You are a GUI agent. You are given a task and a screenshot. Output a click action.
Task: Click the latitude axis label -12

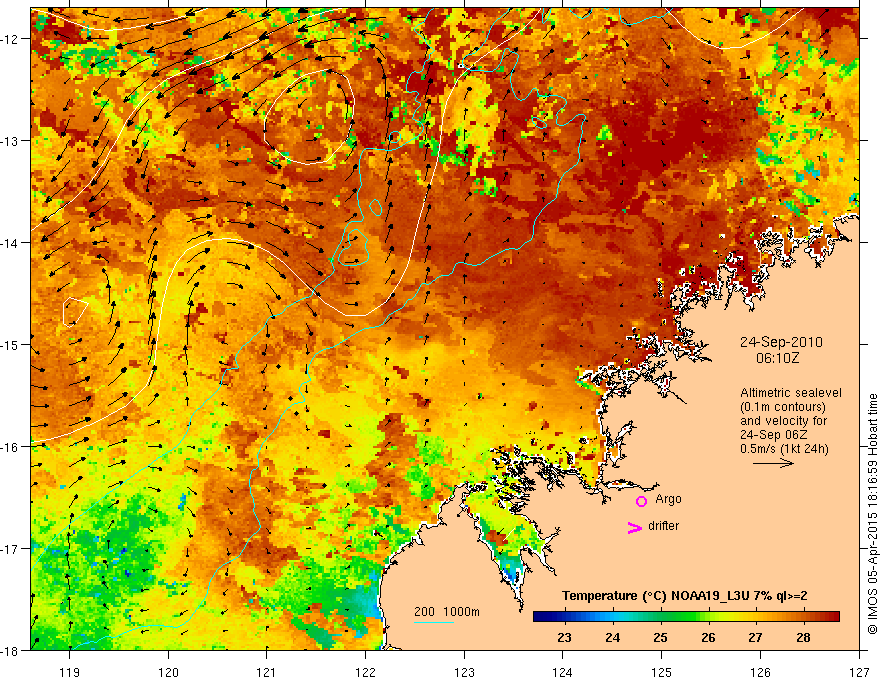pos(10,38)
